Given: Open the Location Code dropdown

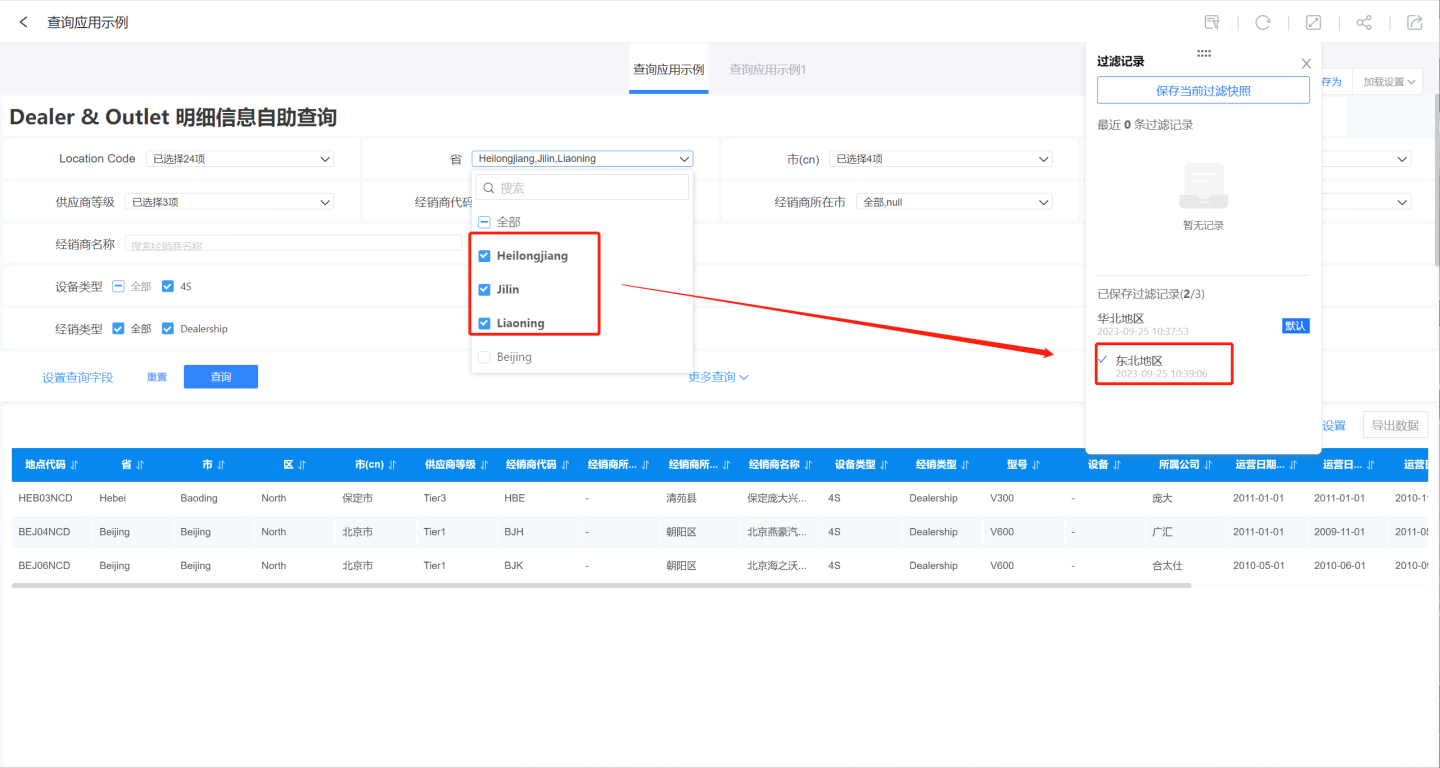Looking at the screenshot, I should (239, 159).
